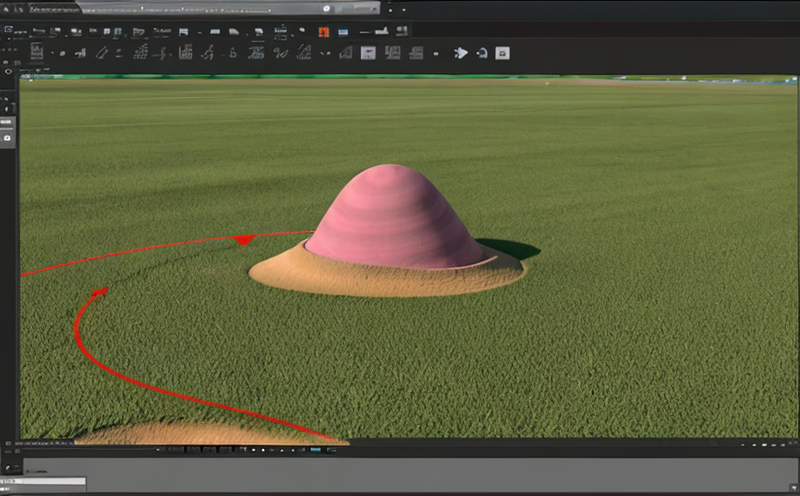This screenshot has width=800, height=496.
Task: Select the white arrow-shaped icon in the second toolbar
Action: [461, 53]
